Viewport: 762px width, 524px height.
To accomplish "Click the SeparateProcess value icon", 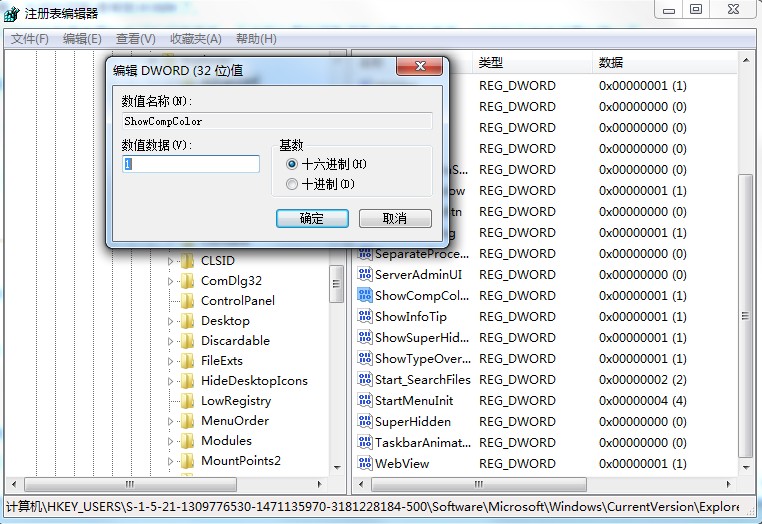I will [364, 254].
